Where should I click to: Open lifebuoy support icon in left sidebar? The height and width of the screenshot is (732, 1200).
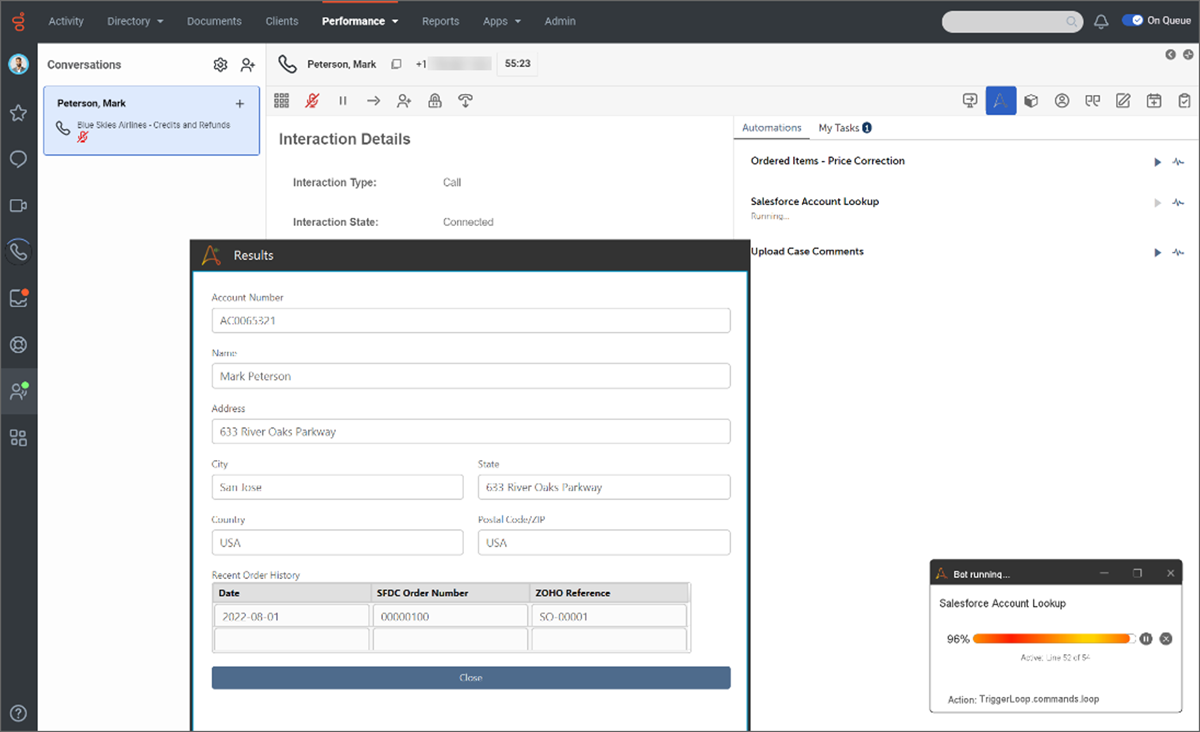coord(18,345)
